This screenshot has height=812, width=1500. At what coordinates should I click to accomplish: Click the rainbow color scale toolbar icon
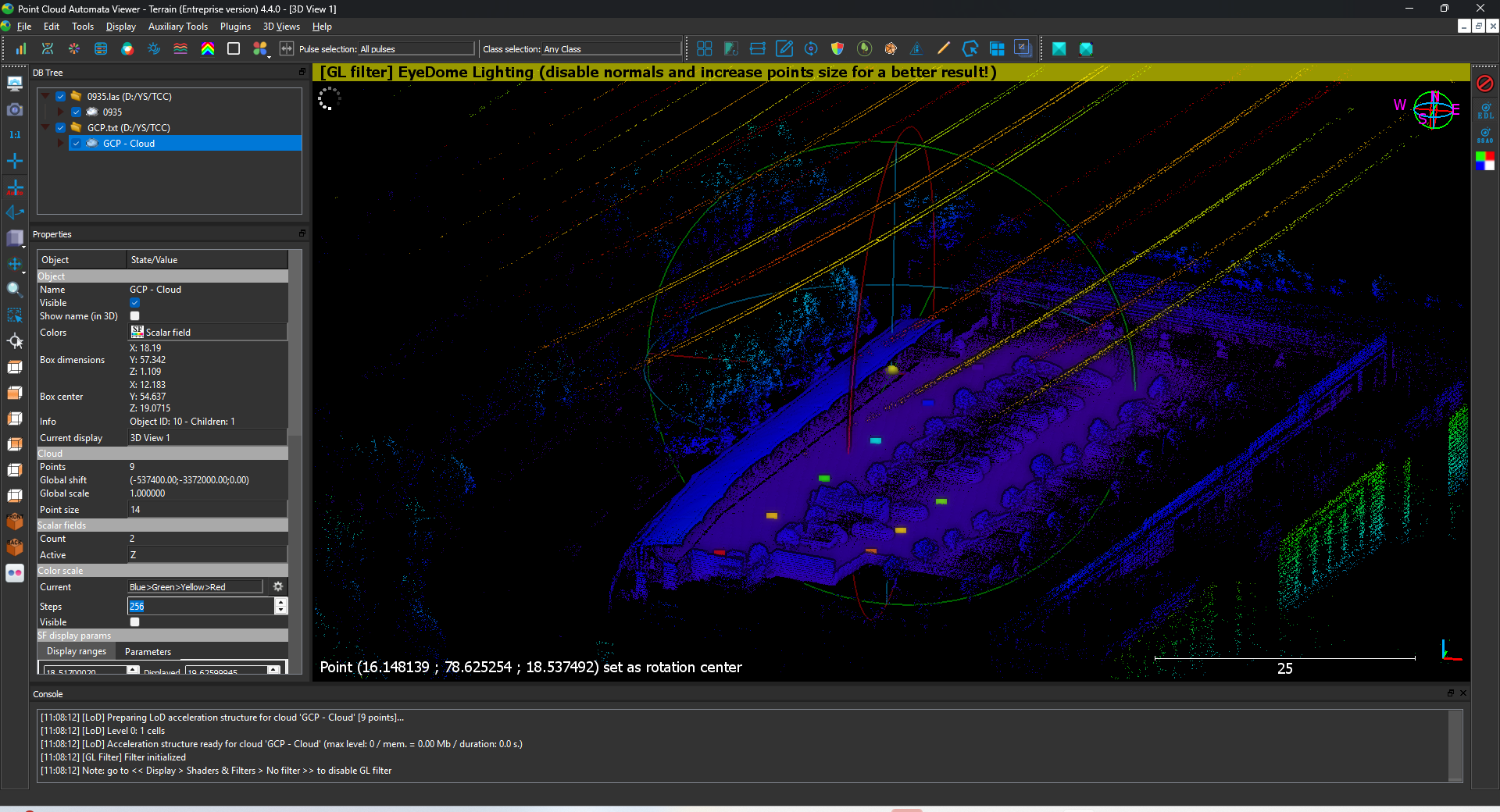click(x=208, y=48)
